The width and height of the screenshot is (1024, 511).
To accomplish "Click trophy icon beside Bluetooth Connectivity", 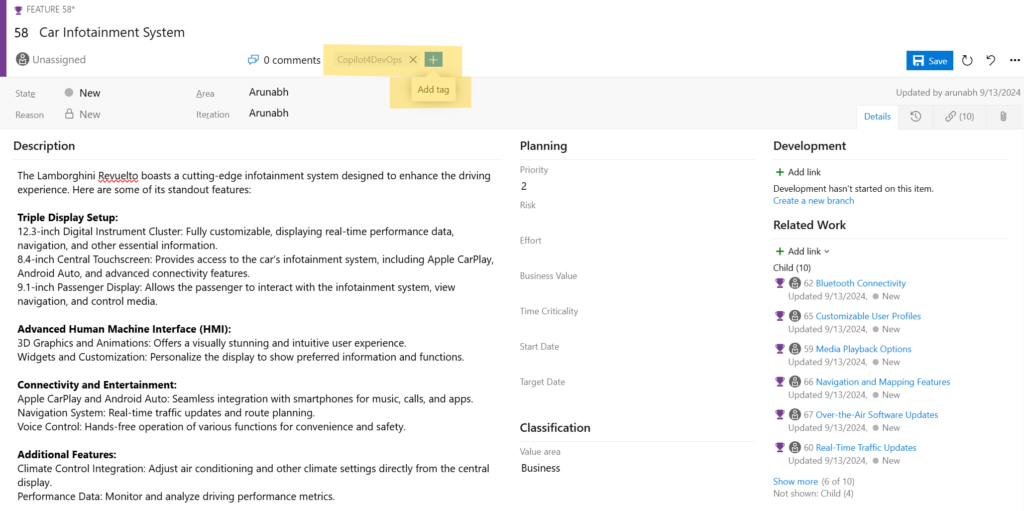I will [x=779, y=283].
